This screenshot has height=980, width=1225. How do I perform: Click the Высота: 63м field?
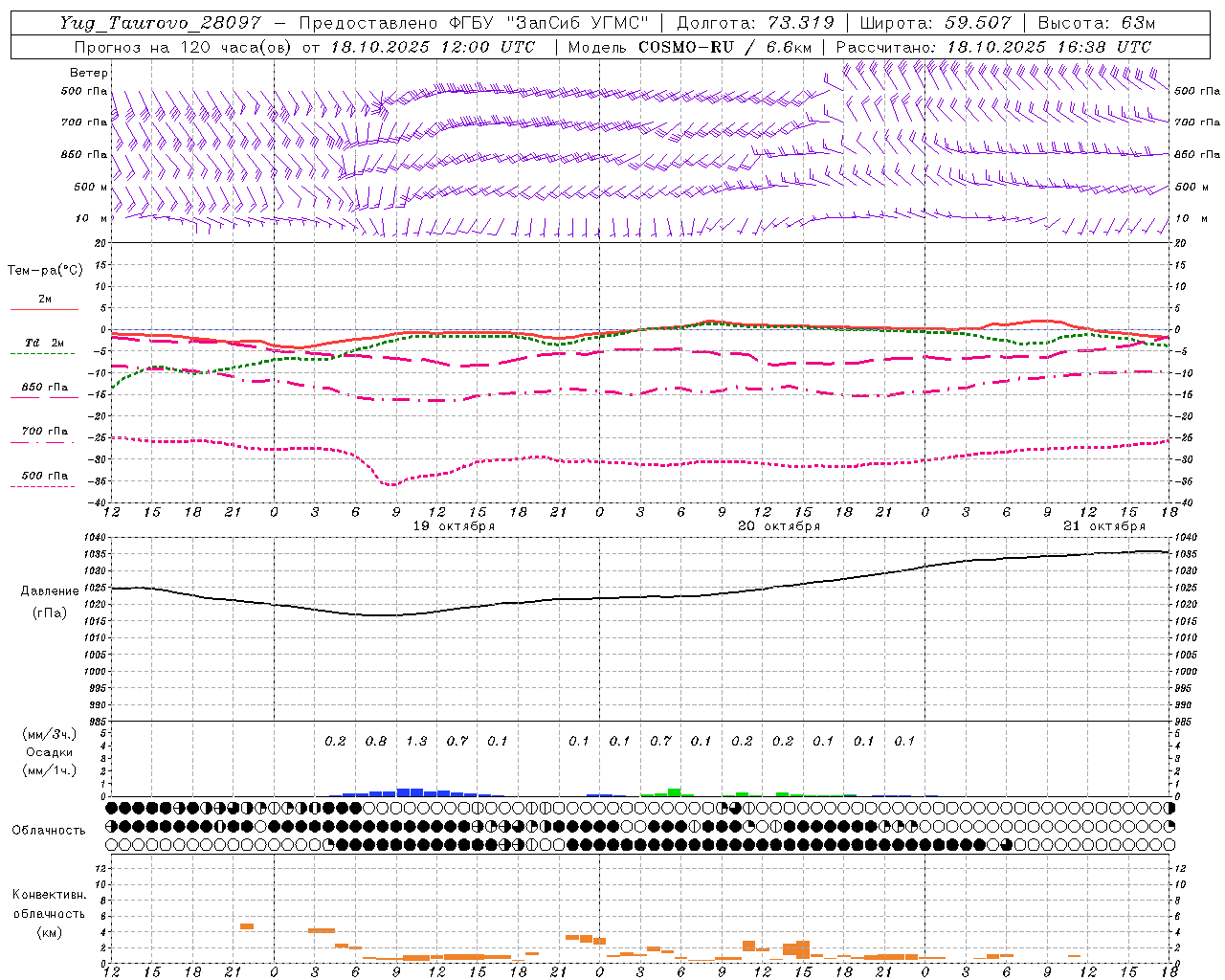point(1096,23)
